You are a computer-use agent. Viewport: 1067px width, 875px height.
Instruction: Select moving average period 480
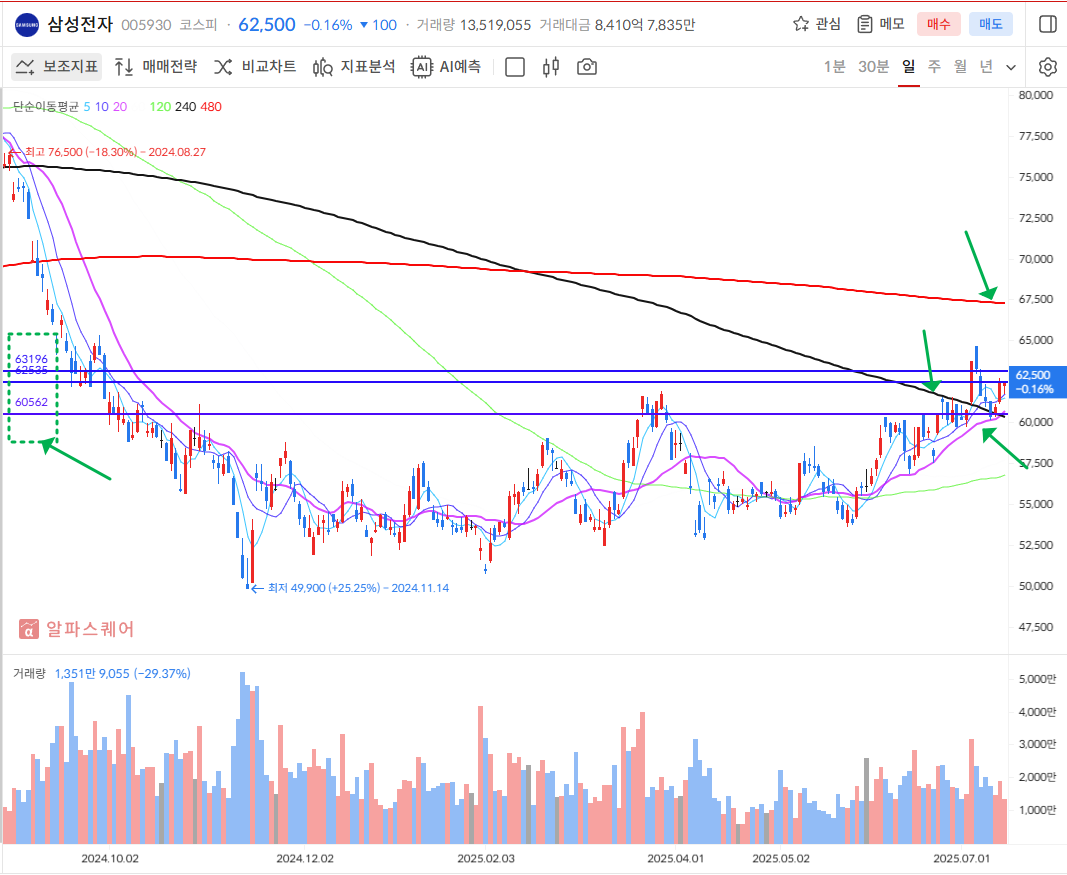pos(211,107)
